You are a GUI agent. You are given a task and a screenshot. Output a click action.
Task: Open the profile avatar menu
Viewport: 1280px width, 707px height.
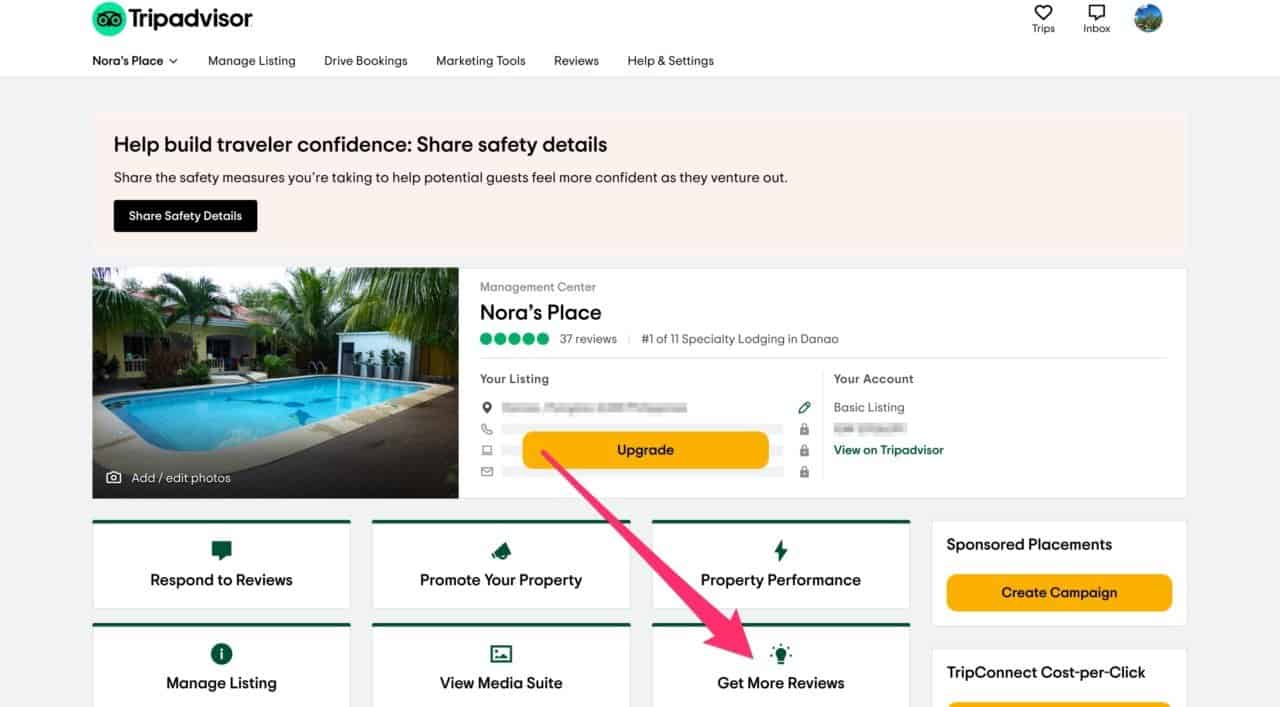click(1148, 18)
